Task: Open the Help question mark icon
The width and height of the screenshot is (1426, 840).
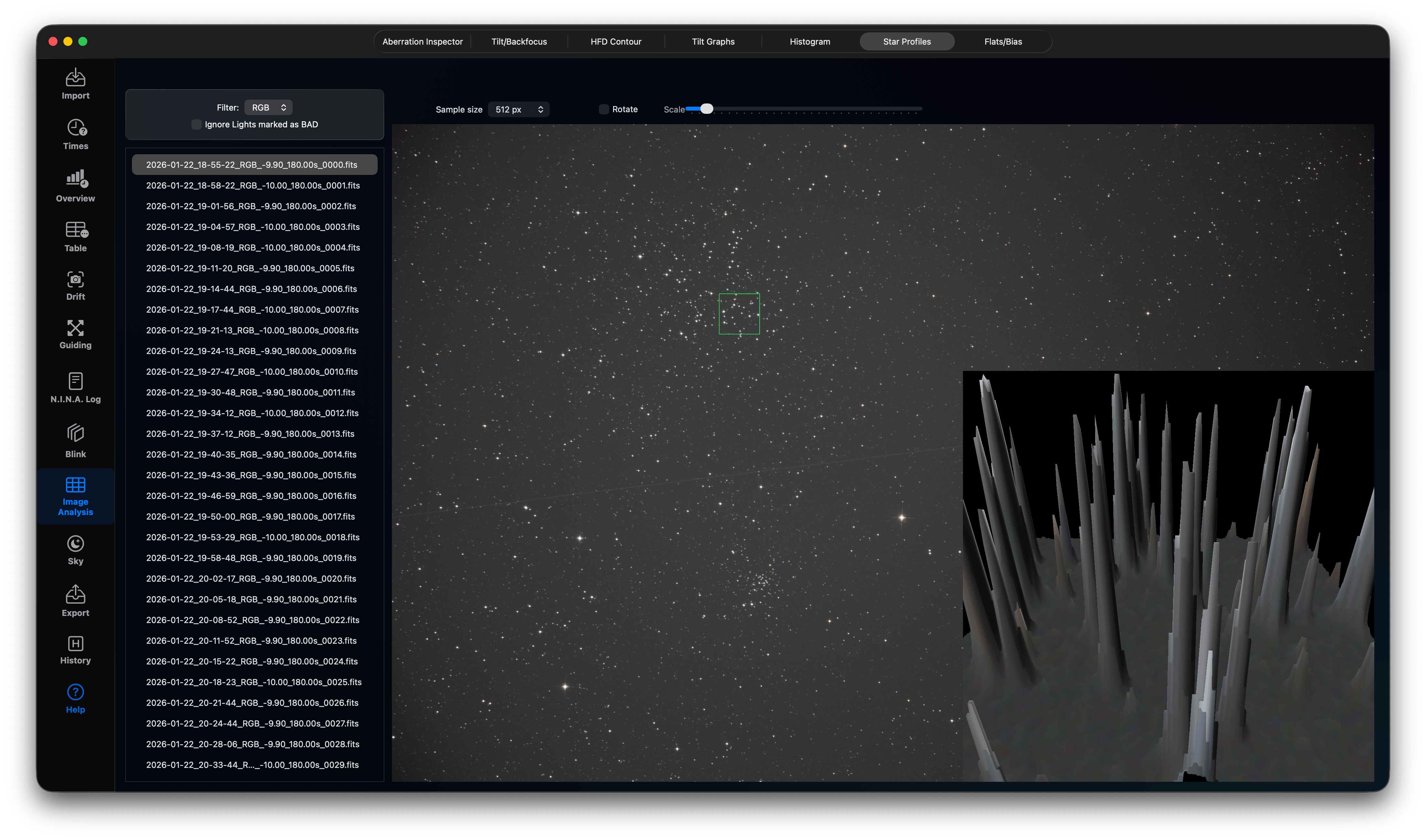Action: click(x=75, y=692)
